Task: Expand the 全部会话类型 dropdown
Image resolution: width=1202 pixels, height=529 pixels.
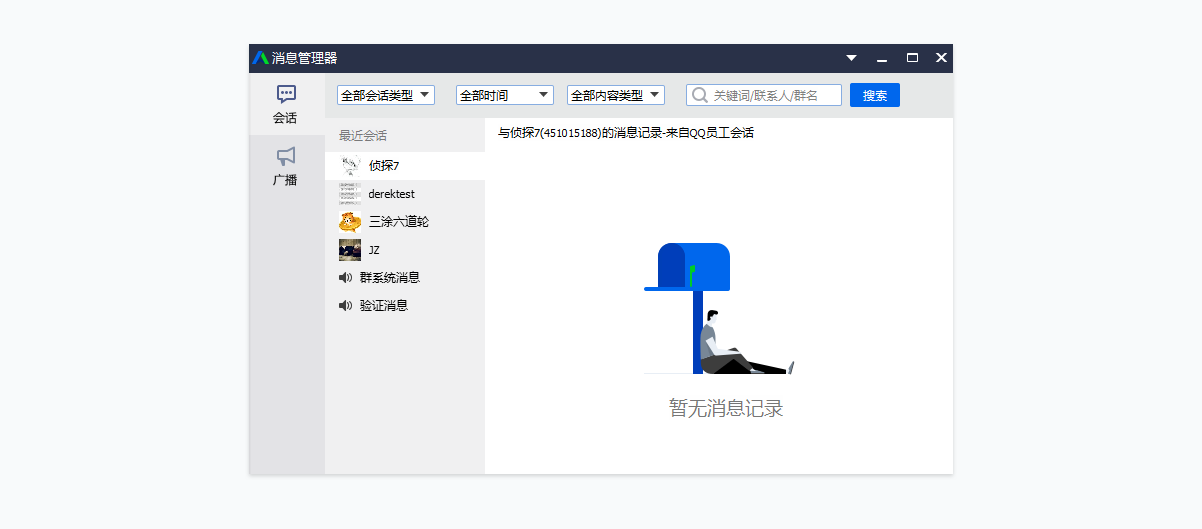Action: click(386, 95)
